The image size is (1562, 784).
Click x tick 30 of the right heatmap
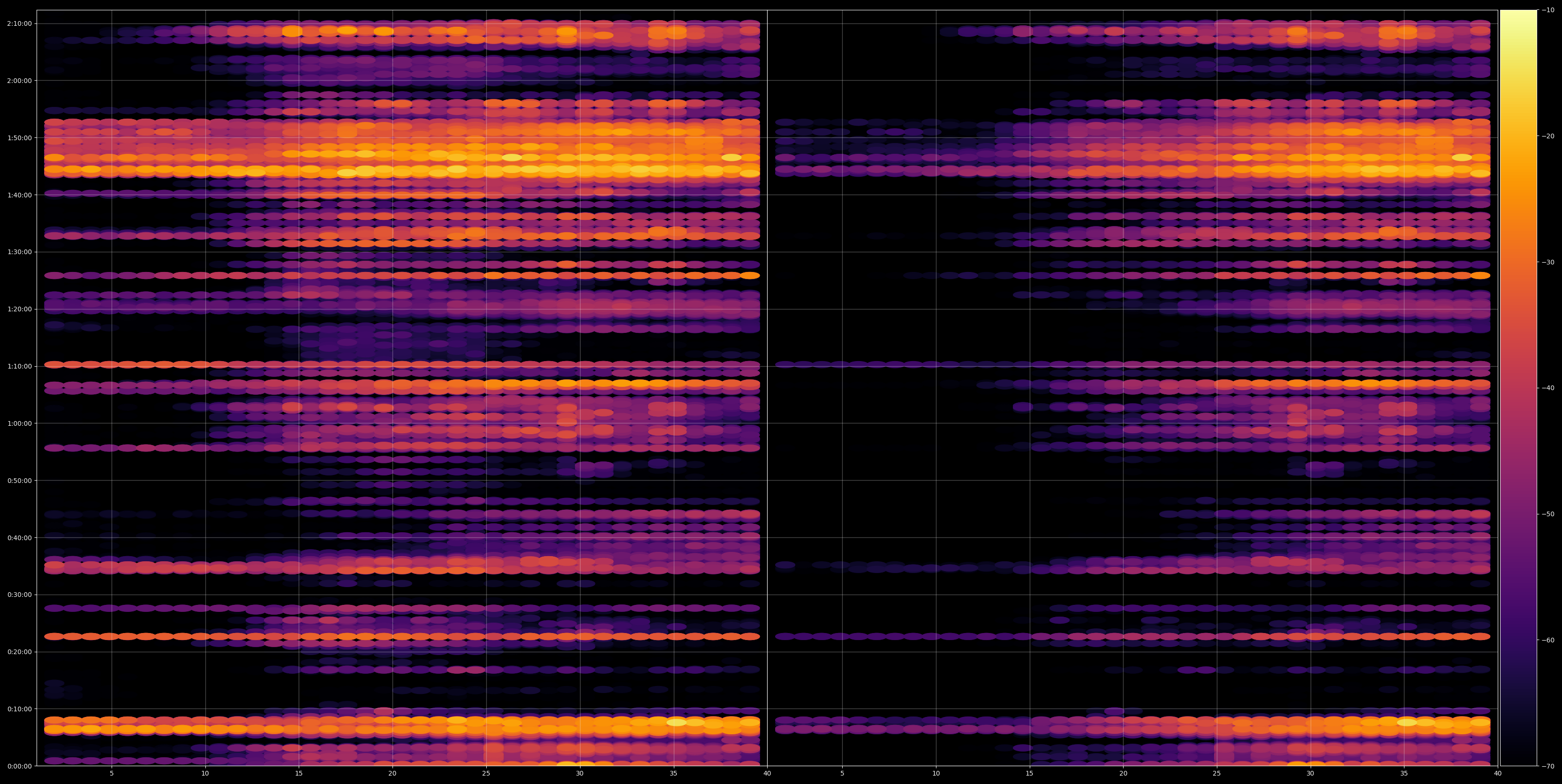point(1310,774)
